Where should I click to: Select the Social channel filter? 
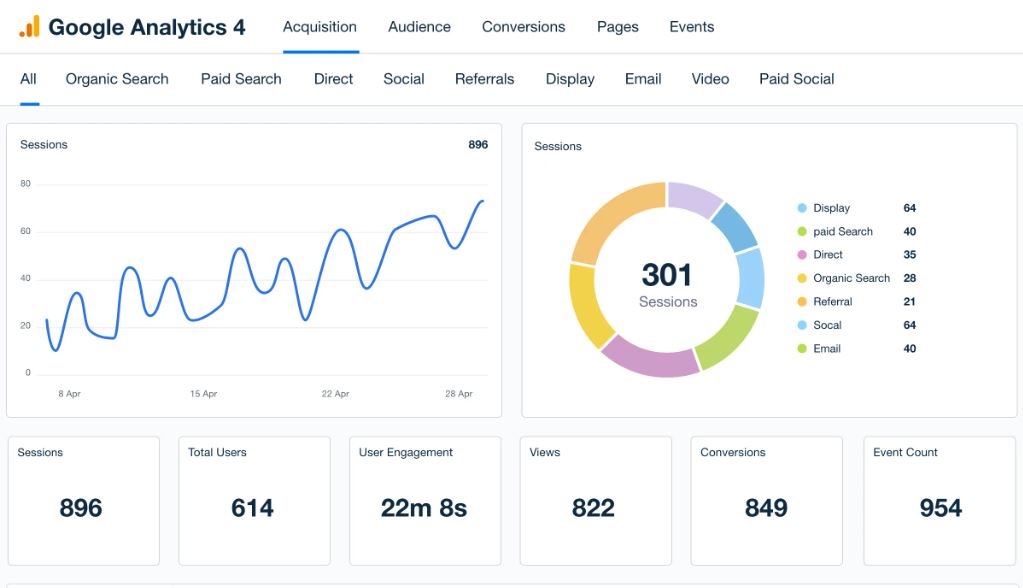[x=404, y=79]
